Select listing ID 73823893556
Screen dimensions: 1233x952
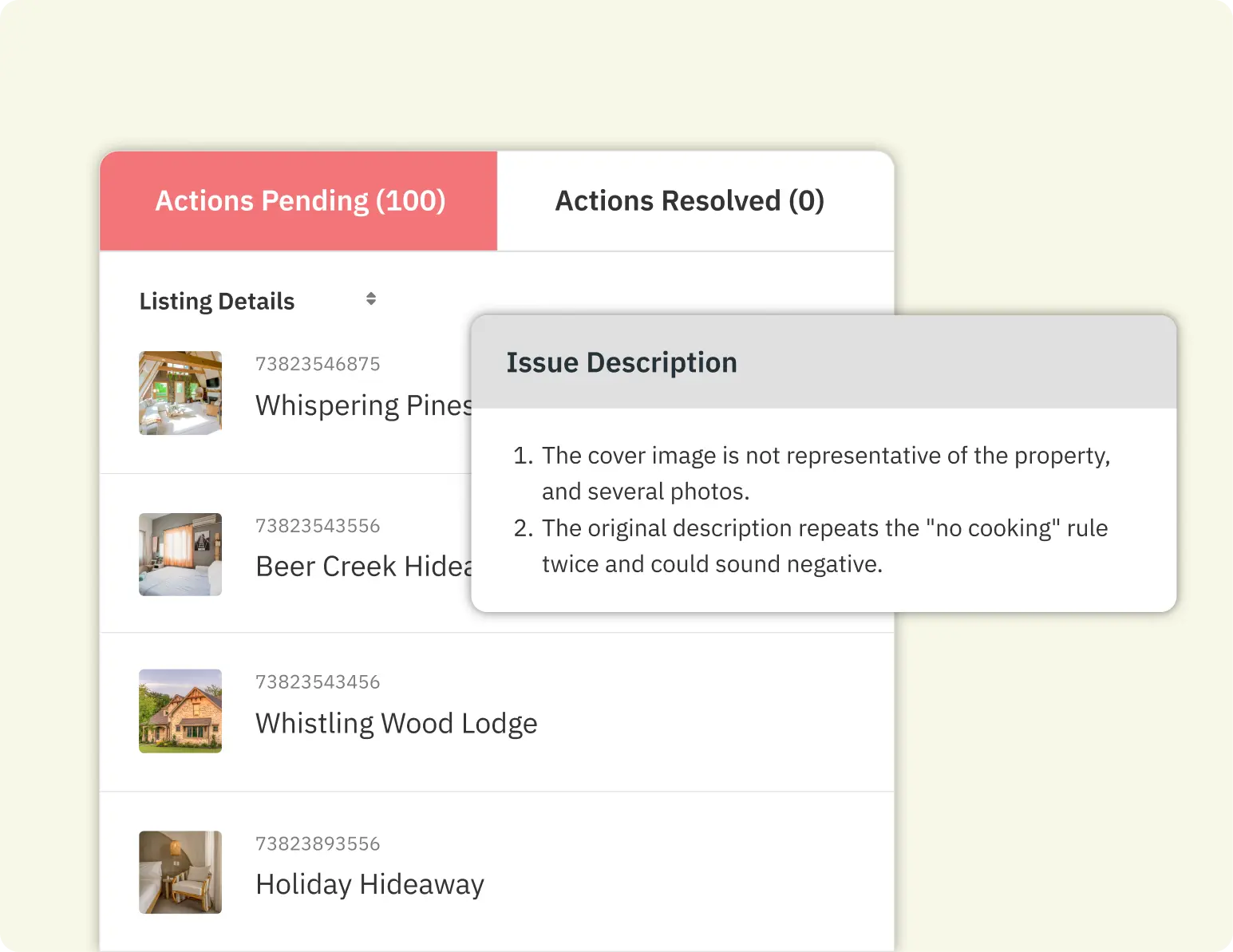coord(318,843)
